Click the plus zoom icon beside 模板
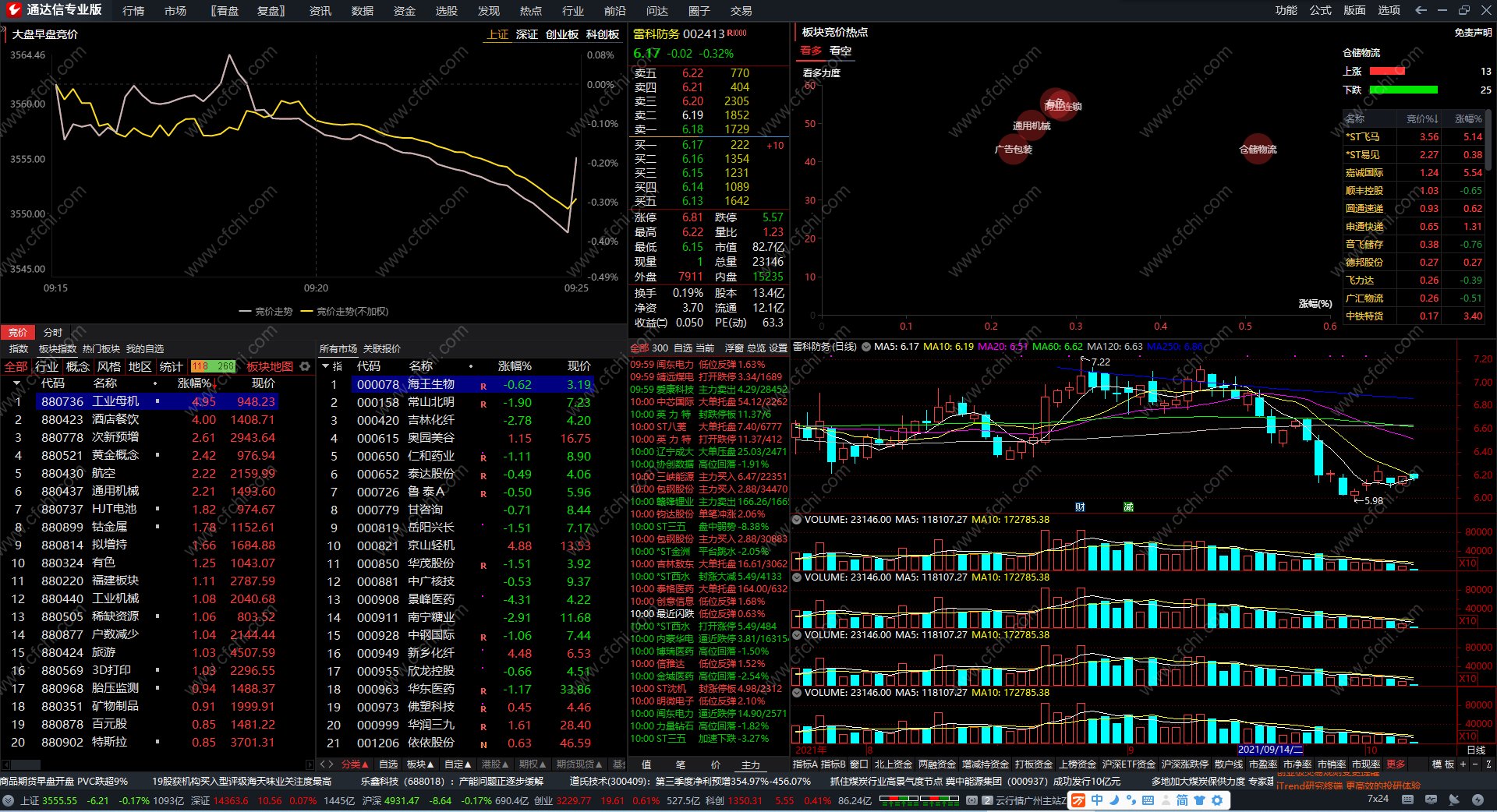Screen dimensions: 1497x812 pyautogui.click(x=1463, y=764)
